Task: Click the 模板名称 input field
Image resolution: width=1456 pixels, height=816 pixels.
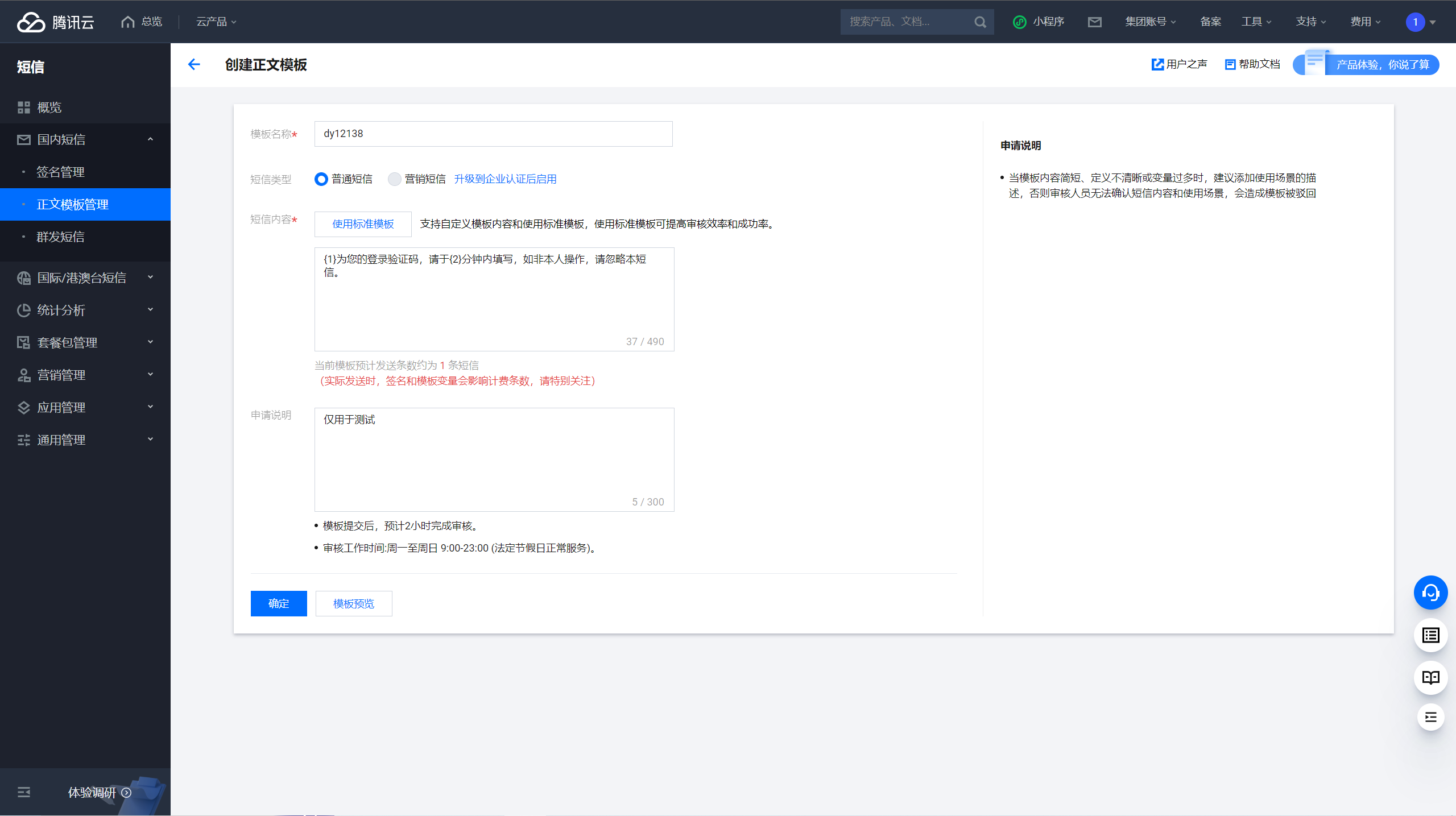Action: point(493,134)
